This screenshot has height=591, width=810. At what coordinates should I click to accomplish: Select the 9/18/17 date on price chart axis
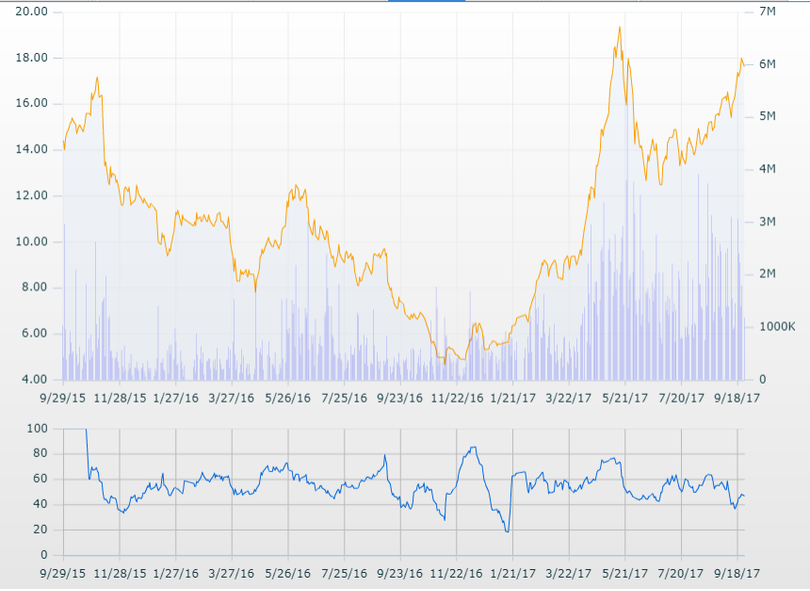(x=738, y=396)
